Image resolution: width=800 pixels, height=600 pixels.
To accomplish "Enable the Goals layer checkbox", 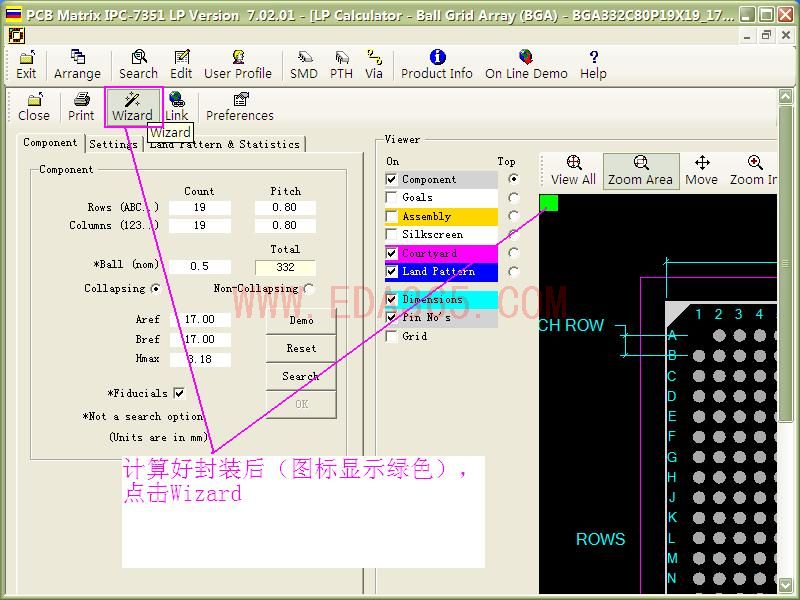I will pos(391,197).
